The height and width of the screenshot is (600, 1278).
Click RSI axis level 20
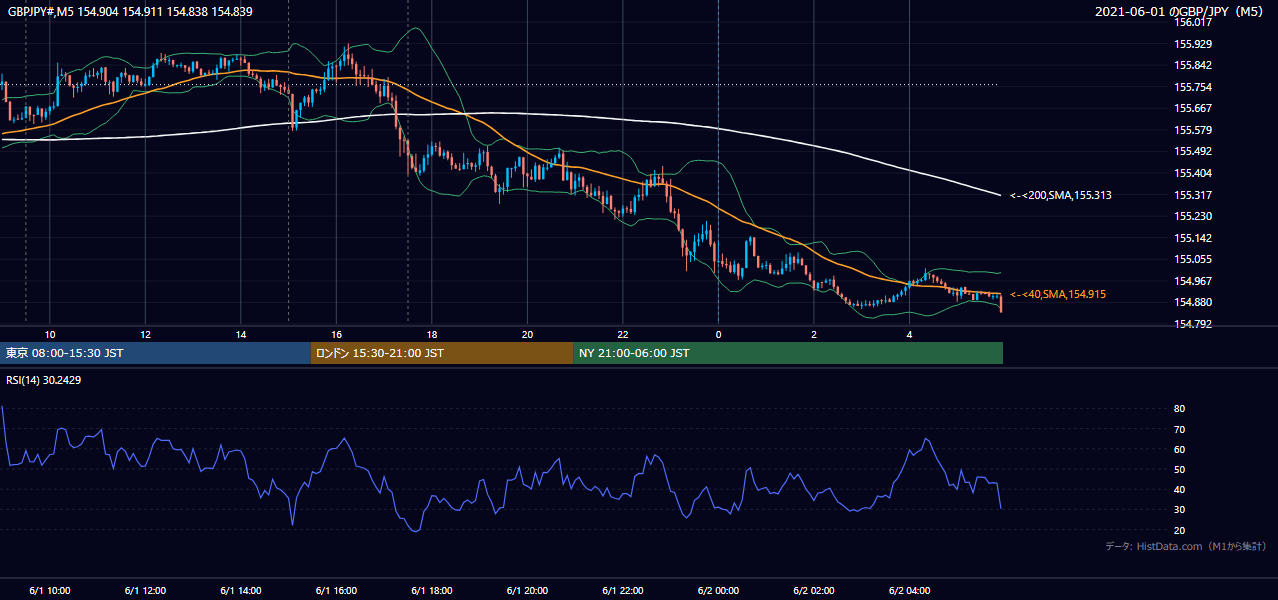(1180, 530)
